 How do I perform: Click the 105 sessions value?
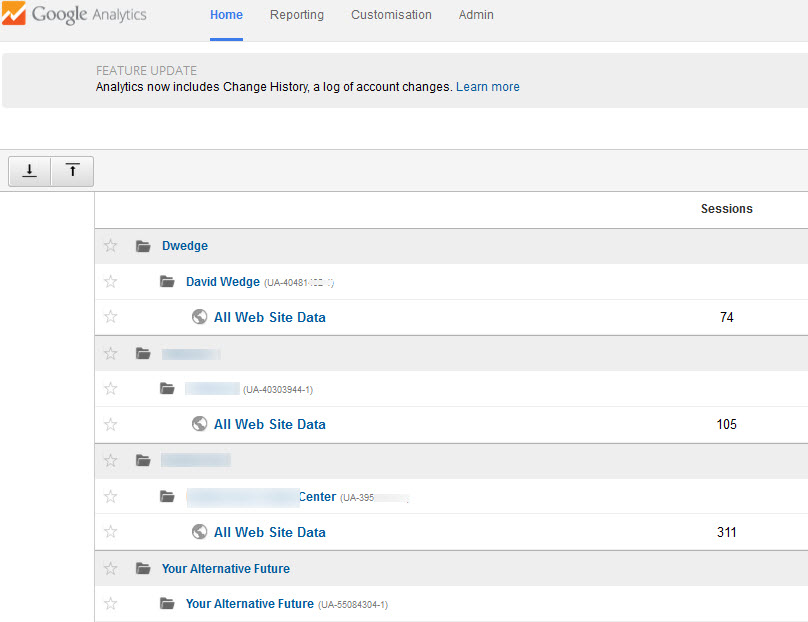click(727, 425)
